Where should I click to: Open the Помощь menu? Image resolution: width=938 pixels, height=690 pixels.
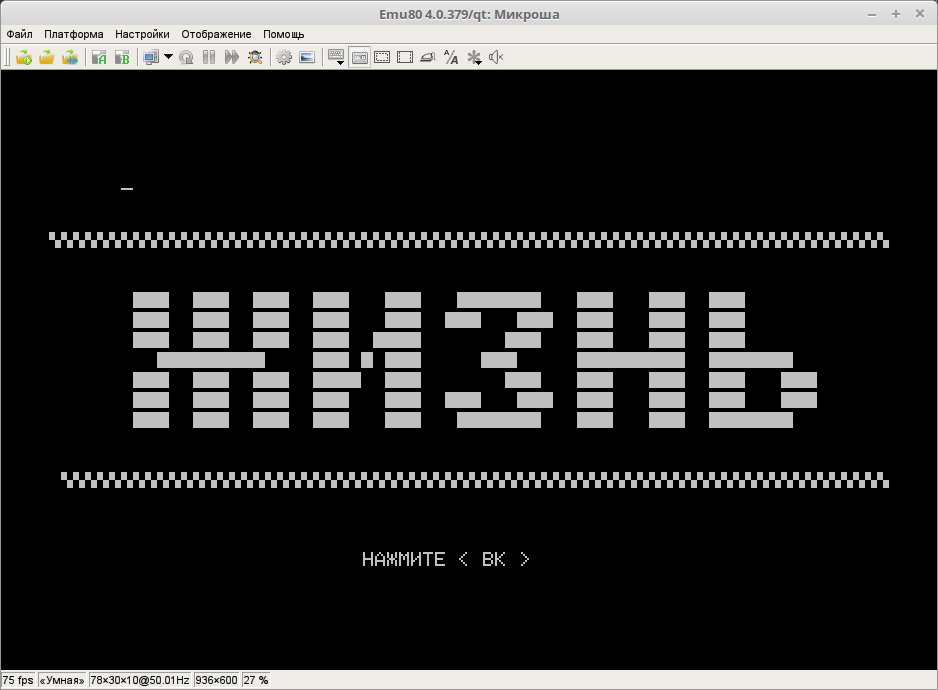pyautogui.click(x=284, y=34)
